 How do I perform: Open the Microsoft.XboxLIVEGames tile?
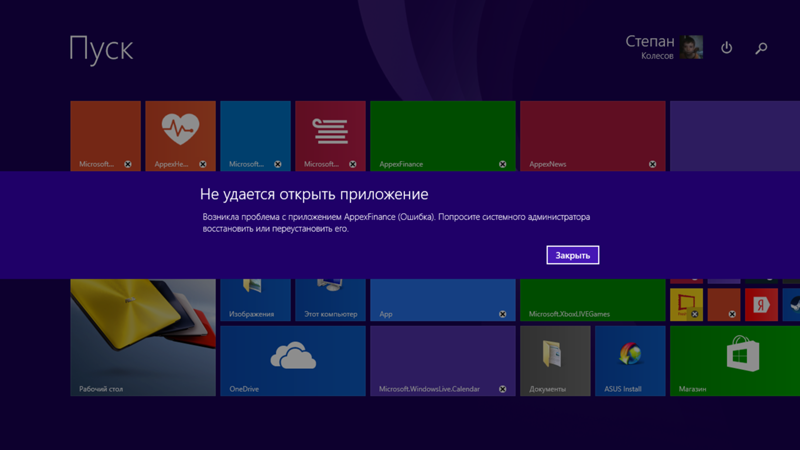point(592,300)
